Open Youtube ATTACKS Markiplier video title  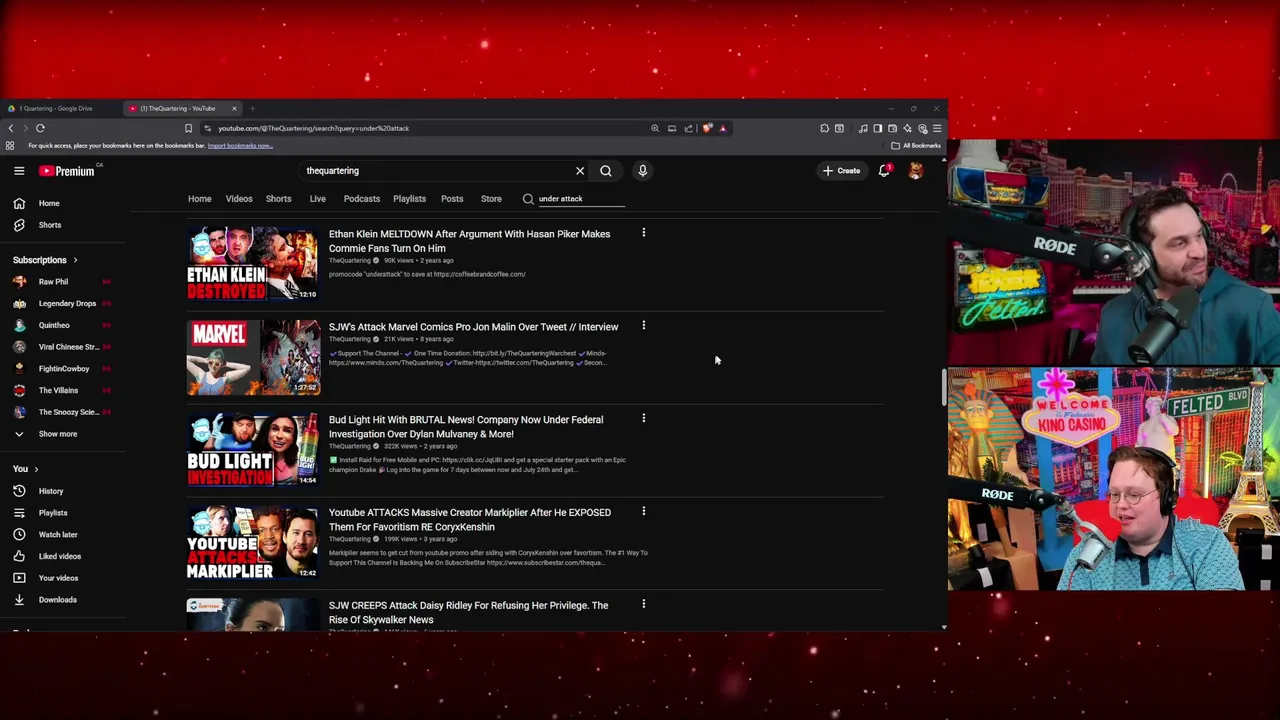[x=470, y=520]
